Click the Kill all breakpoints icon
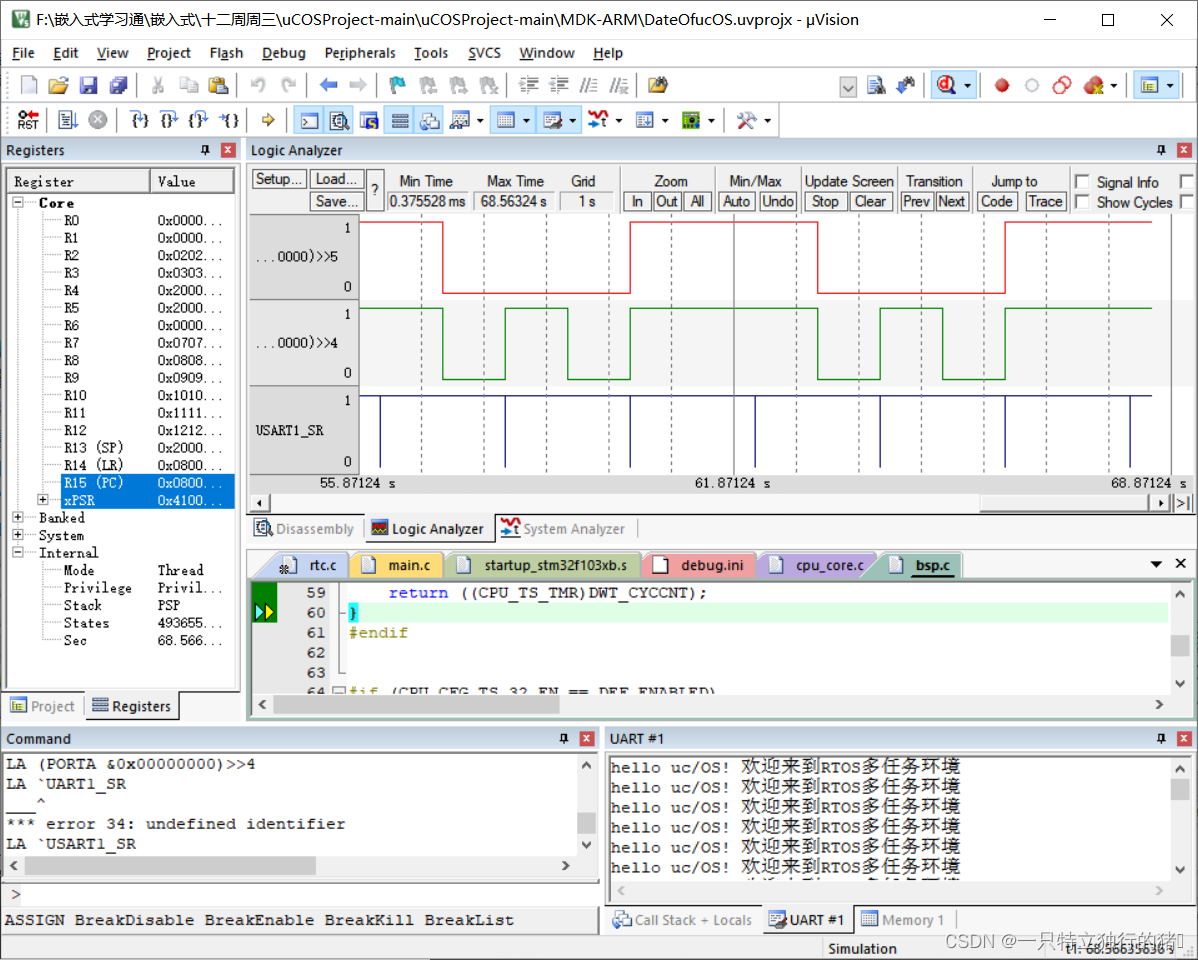 (x=1094, y=86)
